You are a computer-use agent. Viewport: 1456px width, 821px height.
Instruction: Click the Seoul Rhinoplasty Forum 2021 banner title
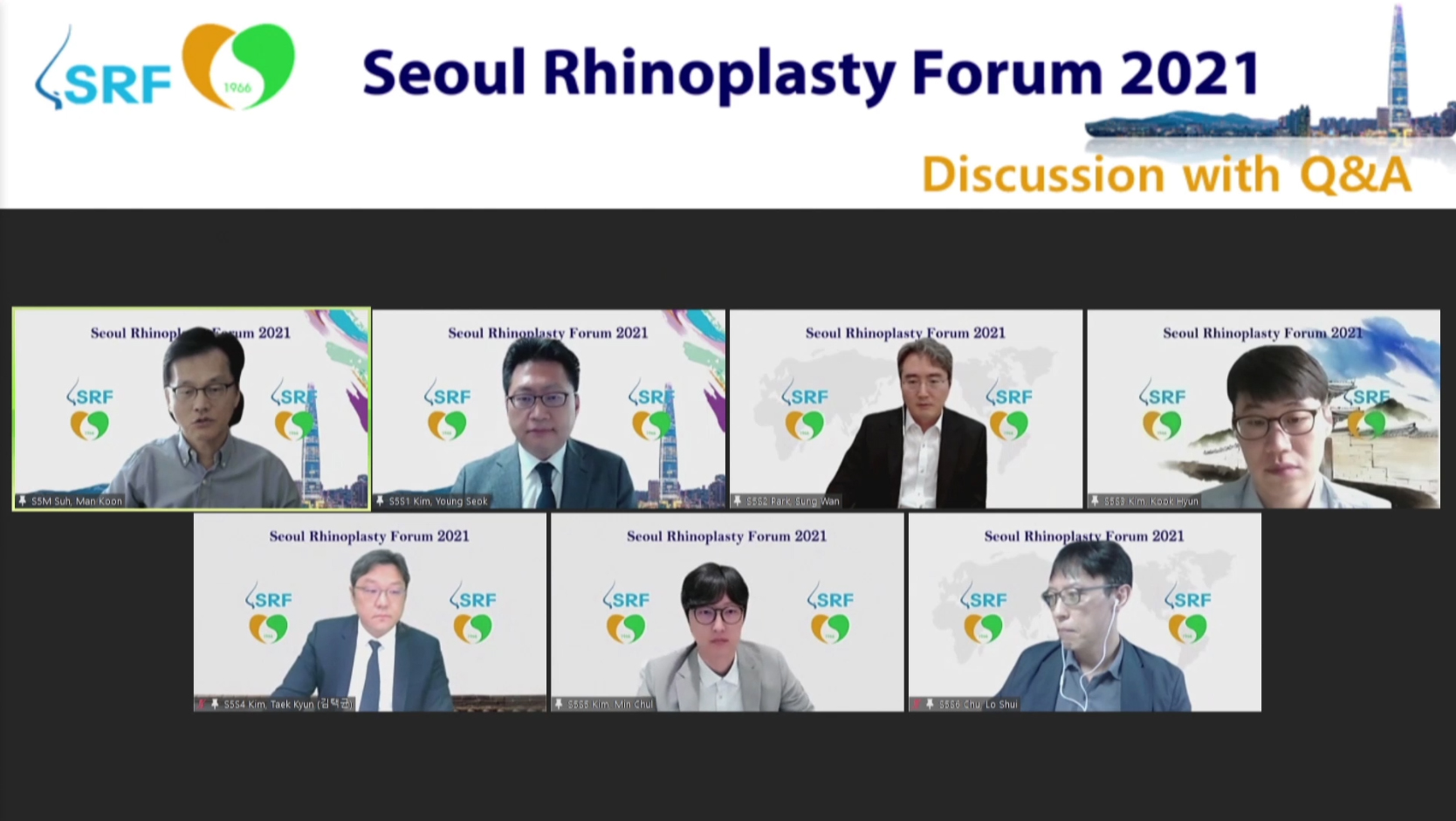click(x=811, y=73)
